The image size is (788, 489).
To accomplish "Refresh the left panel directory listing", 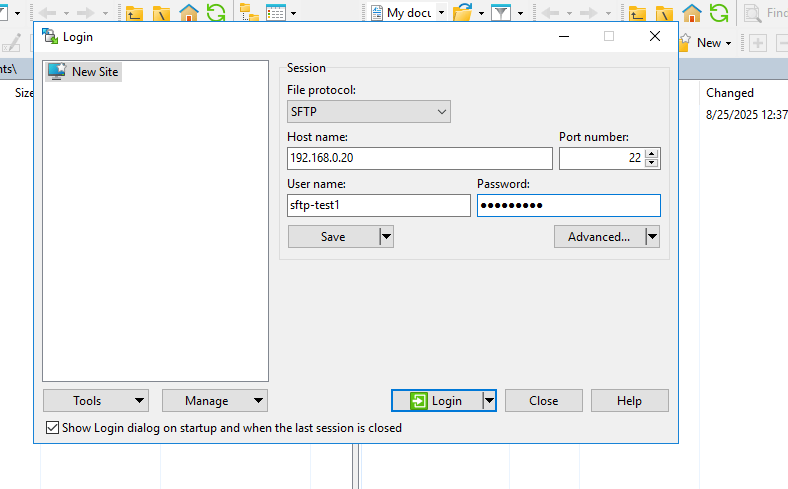I will pos(216,13).
